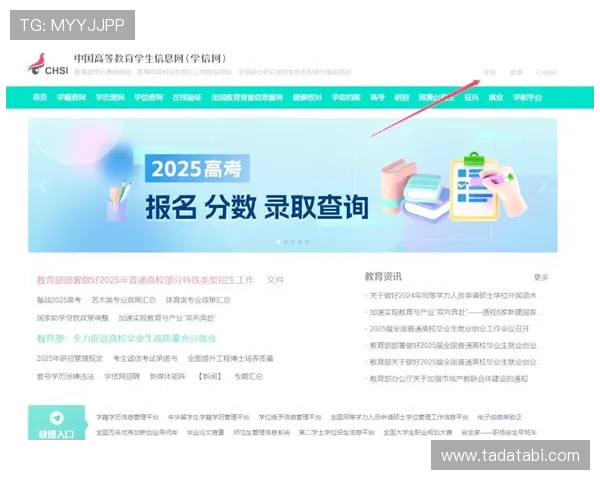Open the 套号学历涉嫌违法 link
Image resolution: width=600 pixels, height=480 pixels.
(65, 376)
